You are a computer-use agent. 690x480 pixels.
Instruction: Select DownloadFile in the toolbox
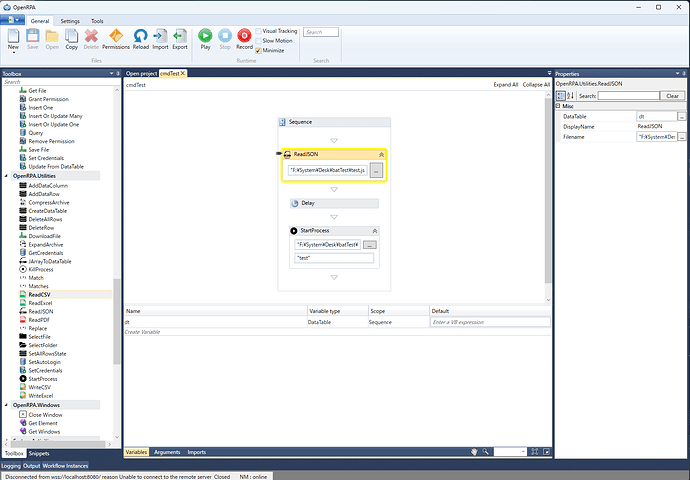click(44, 236)
